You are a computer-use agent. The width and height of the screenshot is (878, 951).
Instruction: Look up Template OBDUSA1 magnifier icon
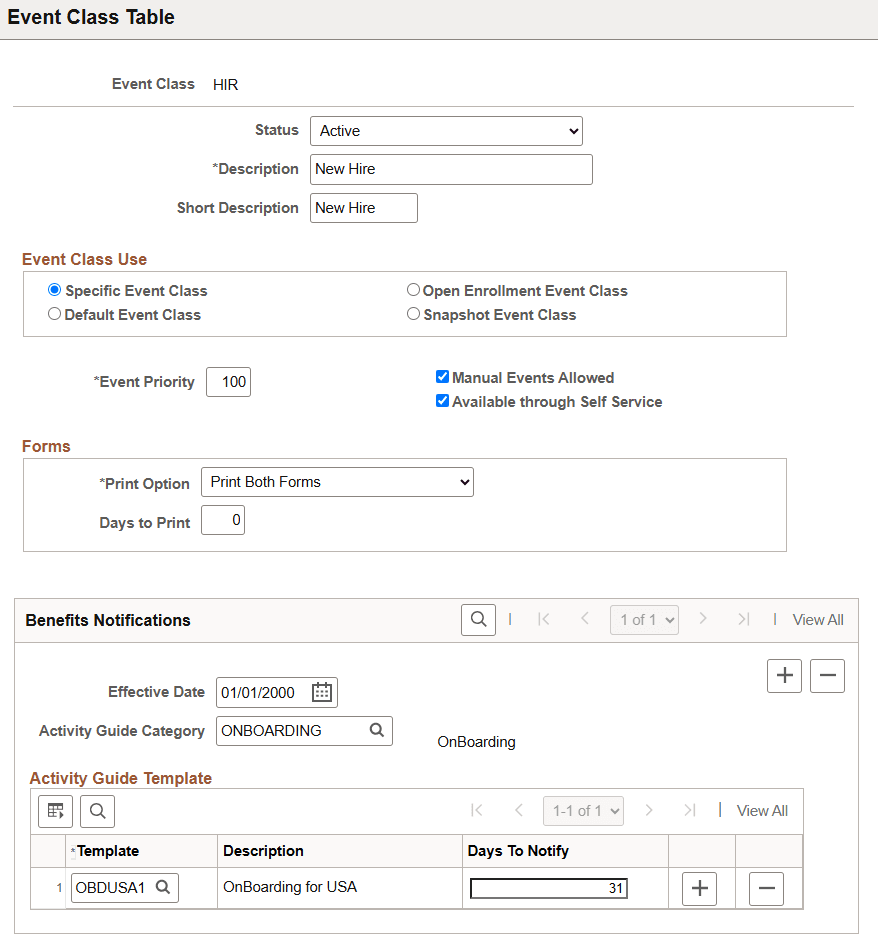click(163, 887)
